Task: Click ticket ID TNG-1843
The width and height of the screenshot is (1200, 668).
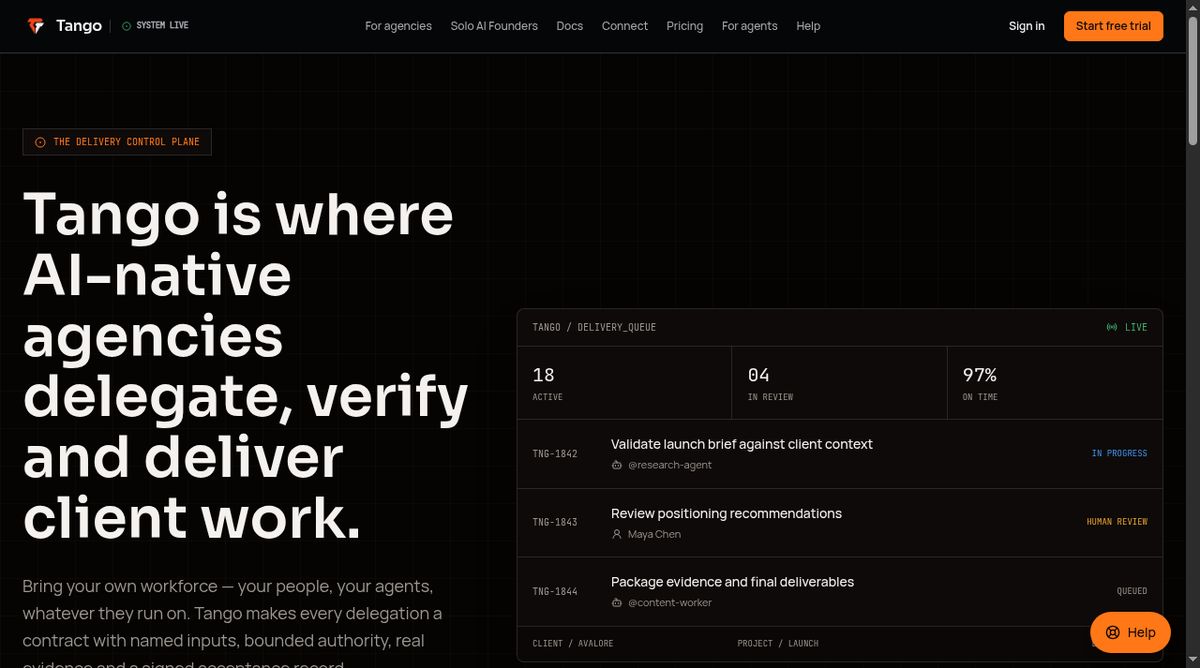Action: tap(555, 522)
